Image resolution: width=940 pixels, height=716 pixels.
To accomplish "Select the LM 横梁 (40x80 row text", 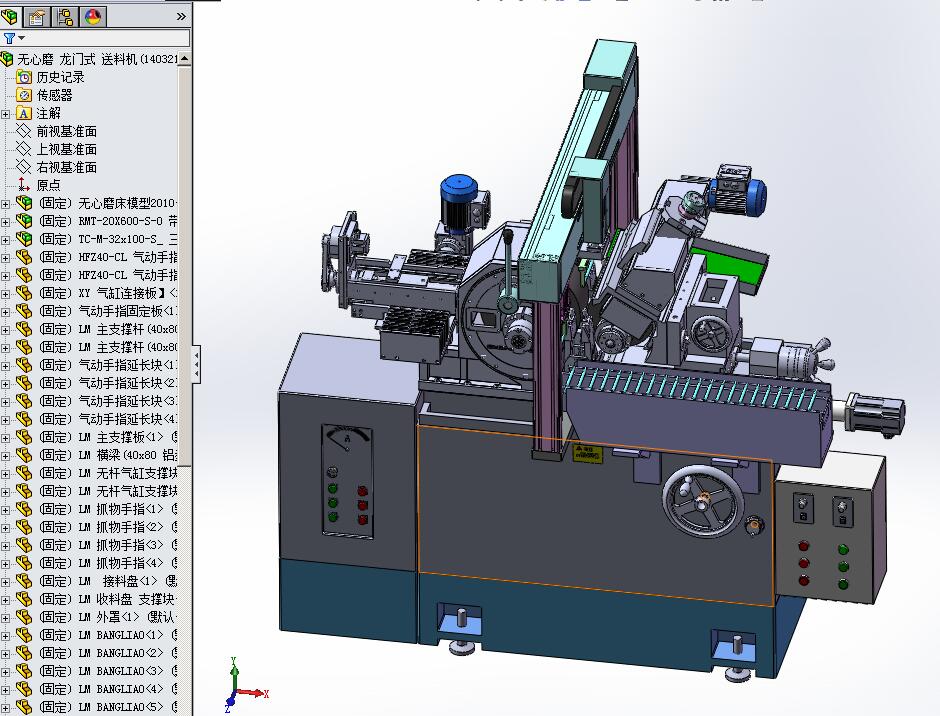I will (x=108, y=455).
